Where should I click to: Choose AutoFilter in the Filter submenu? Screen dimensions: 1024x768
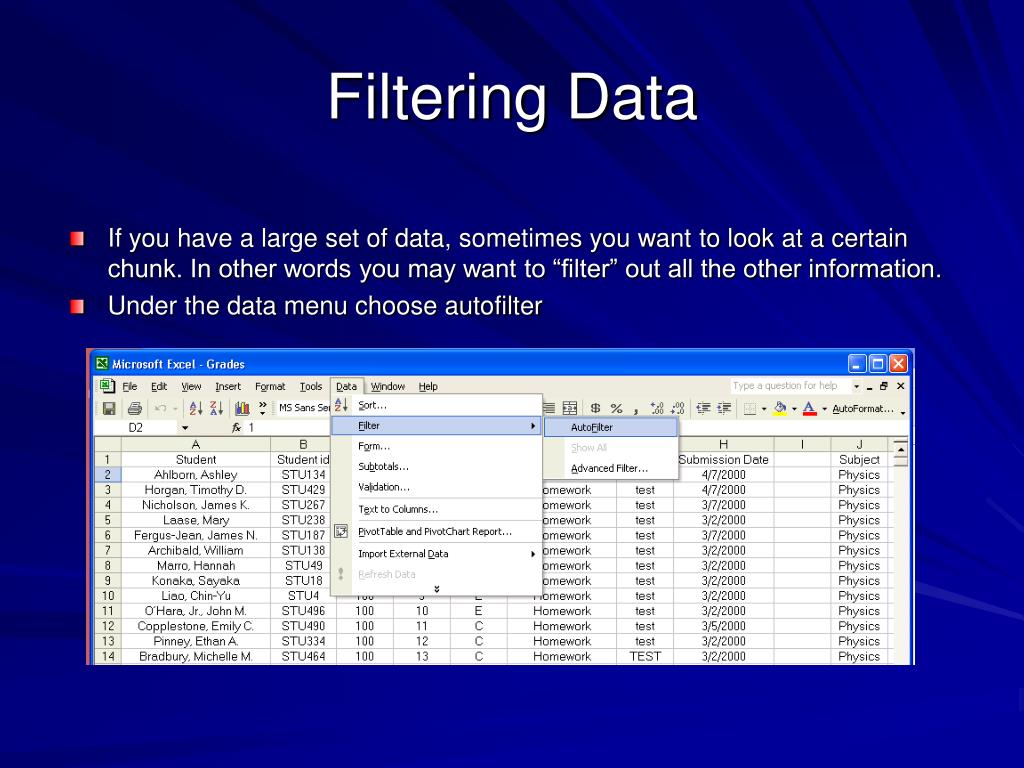(x=611, y=427)
